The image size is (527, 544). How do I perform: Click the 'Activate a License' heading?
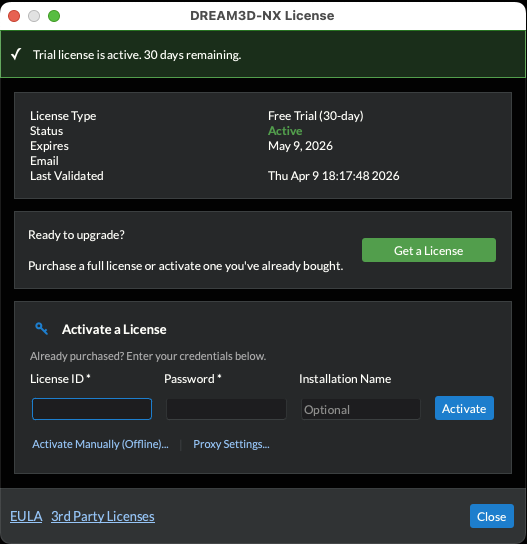coord(114,330)
